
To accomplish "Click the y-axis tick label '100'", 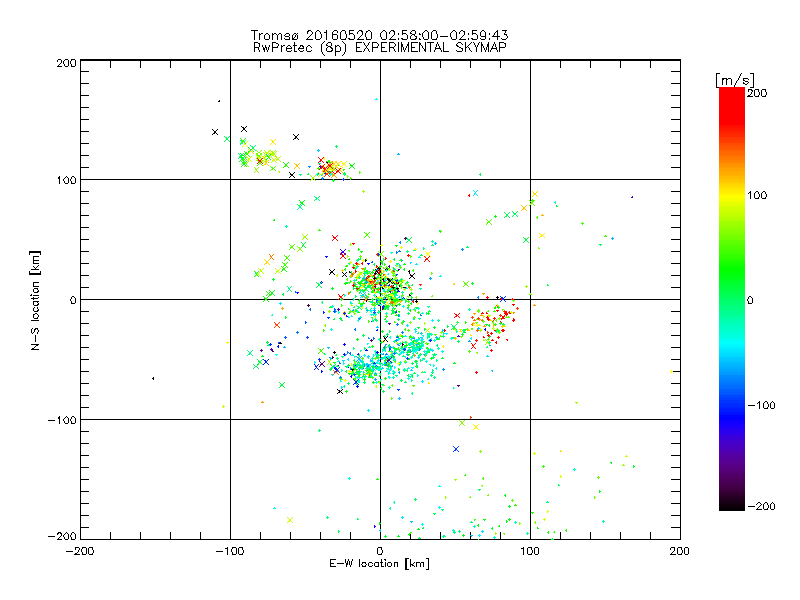I will [x=66, y=181].
